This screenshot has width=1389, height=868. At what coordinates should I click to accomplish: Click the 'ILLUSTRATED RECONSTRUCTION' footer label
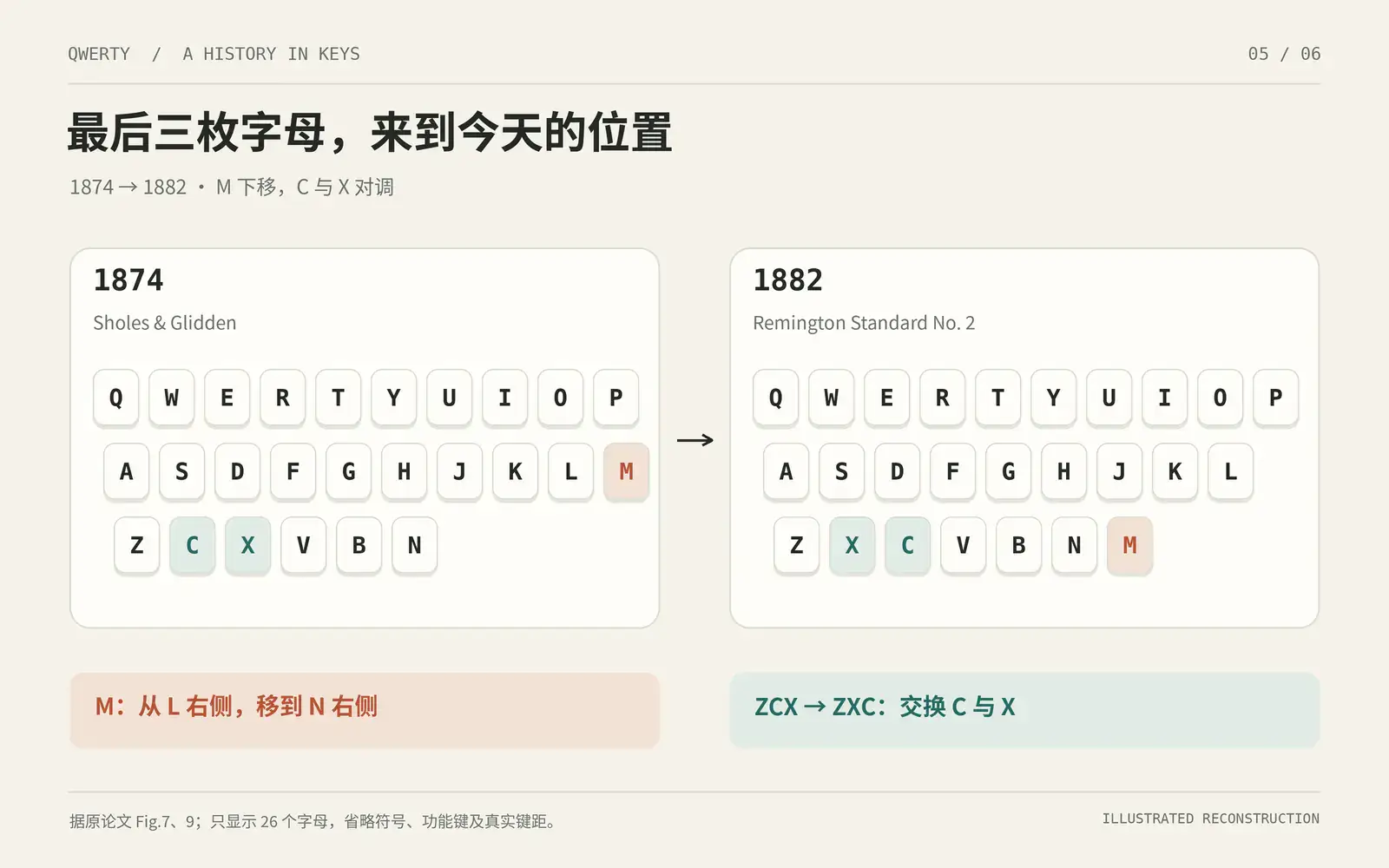pyautogui.click(x=1211, y=819)
